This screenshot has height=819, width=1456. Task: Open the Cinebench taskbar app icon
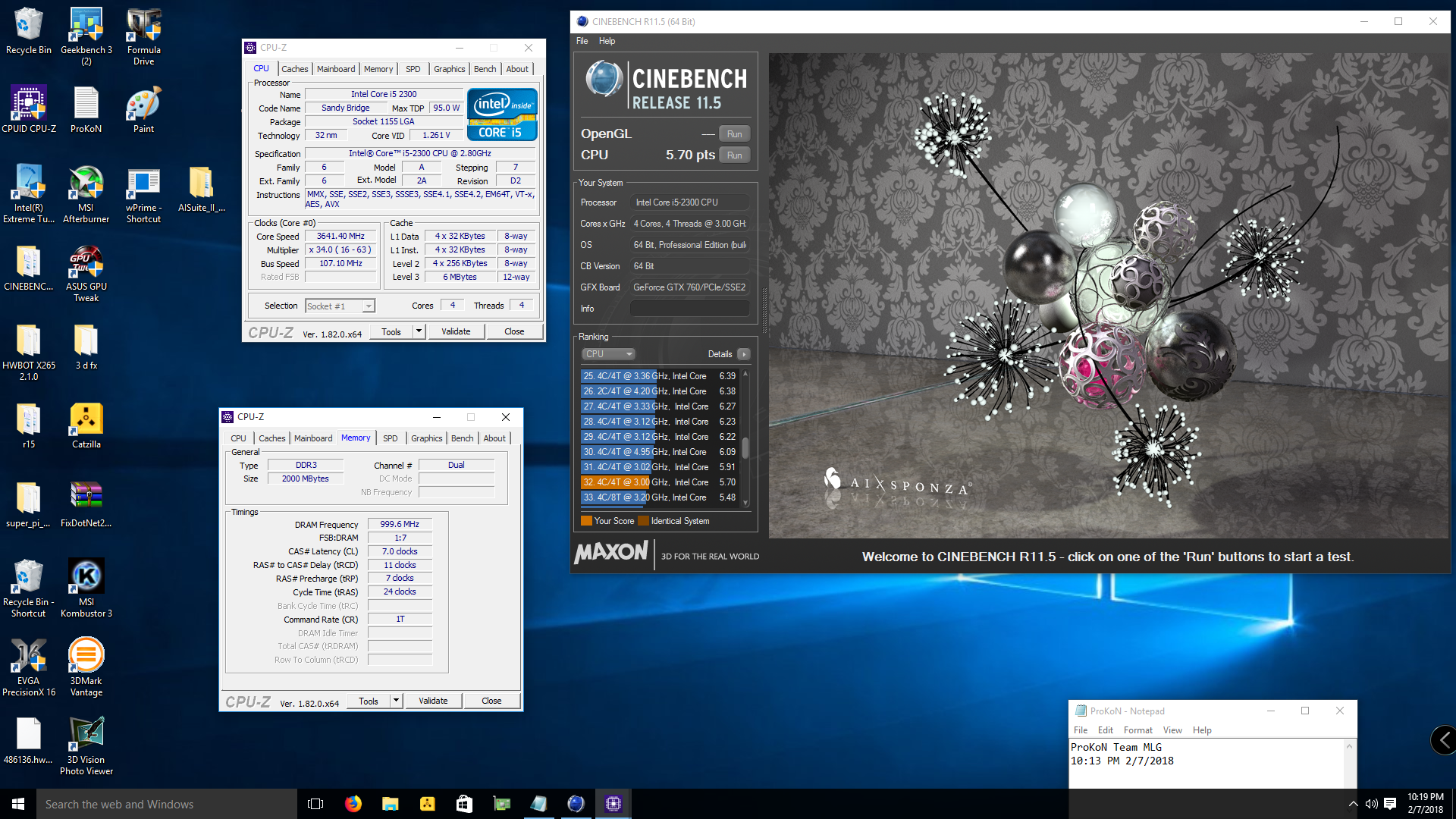click(x=576, y=804)
